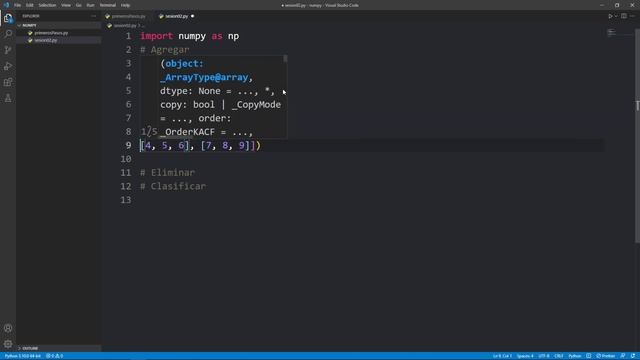
Task: Open primerosPasos.py in the Explorer tree
Action: pos(51,33)
